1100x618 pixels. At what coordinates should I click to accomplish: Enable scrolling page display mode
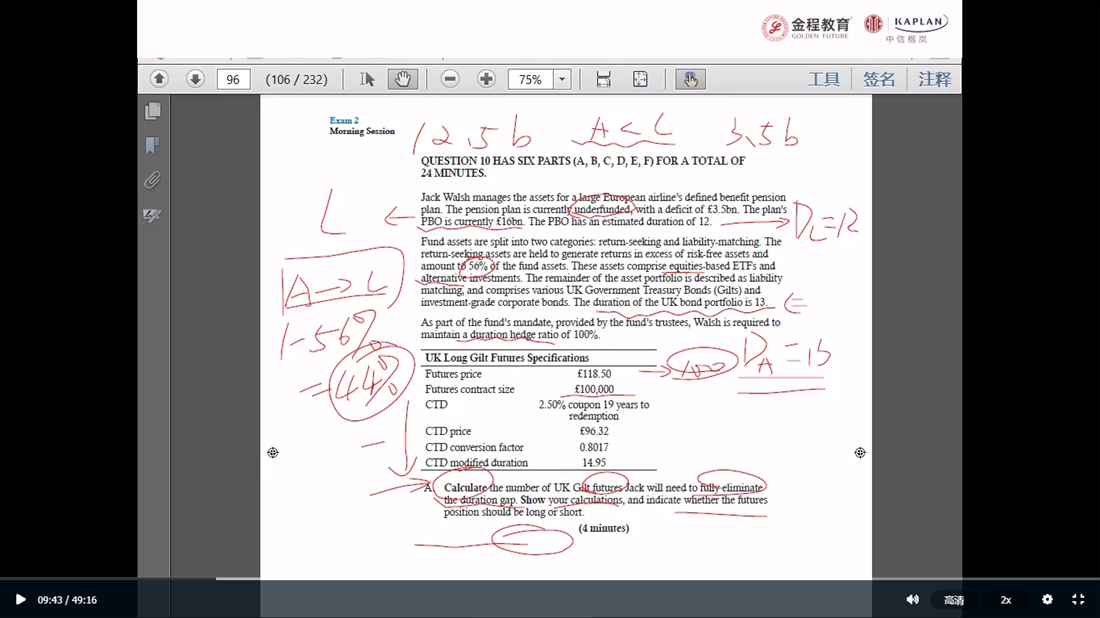click(603, 79)
